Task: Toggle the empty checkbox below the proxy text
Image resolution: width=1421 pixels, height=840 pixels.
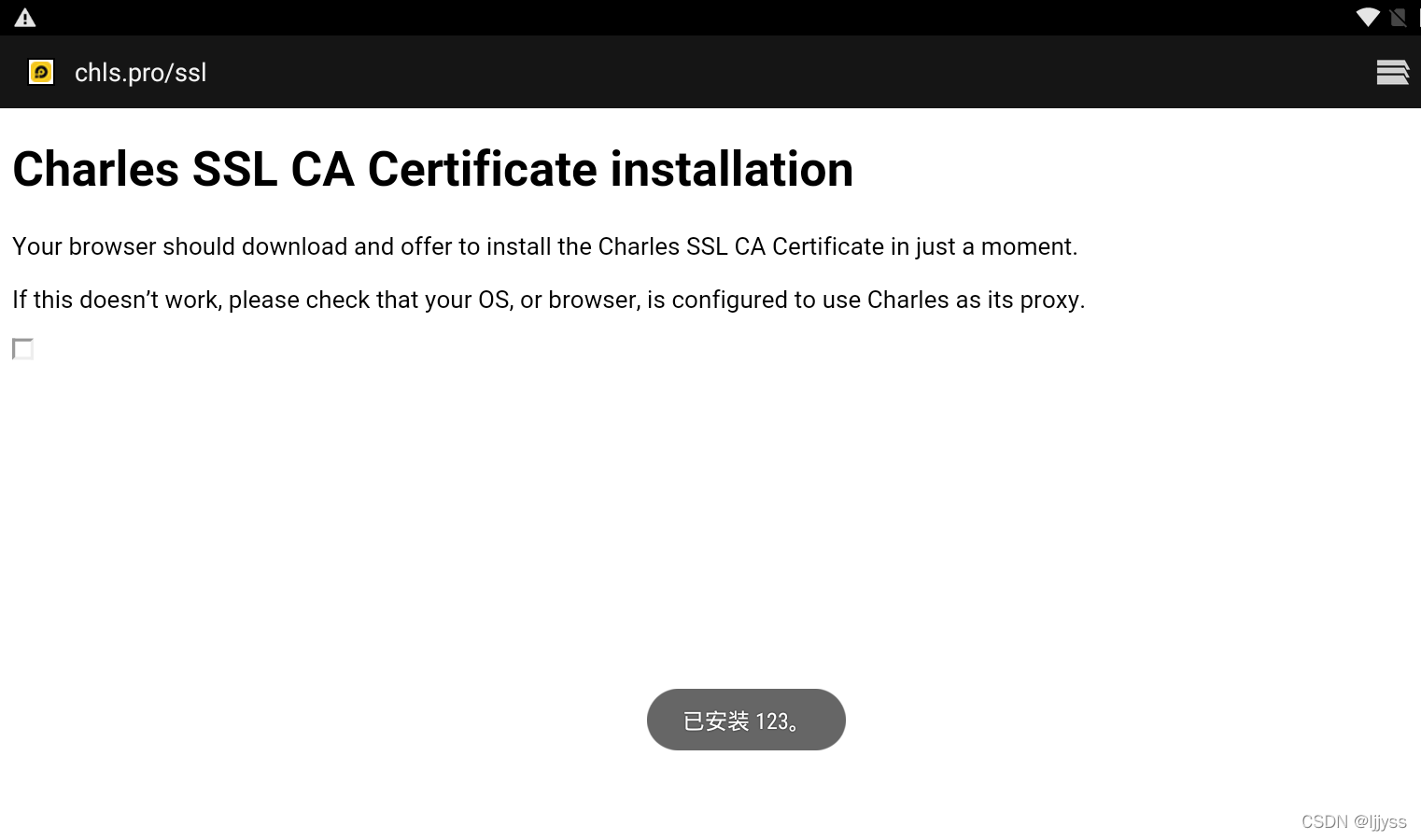Action: click(x=22, y=349)
